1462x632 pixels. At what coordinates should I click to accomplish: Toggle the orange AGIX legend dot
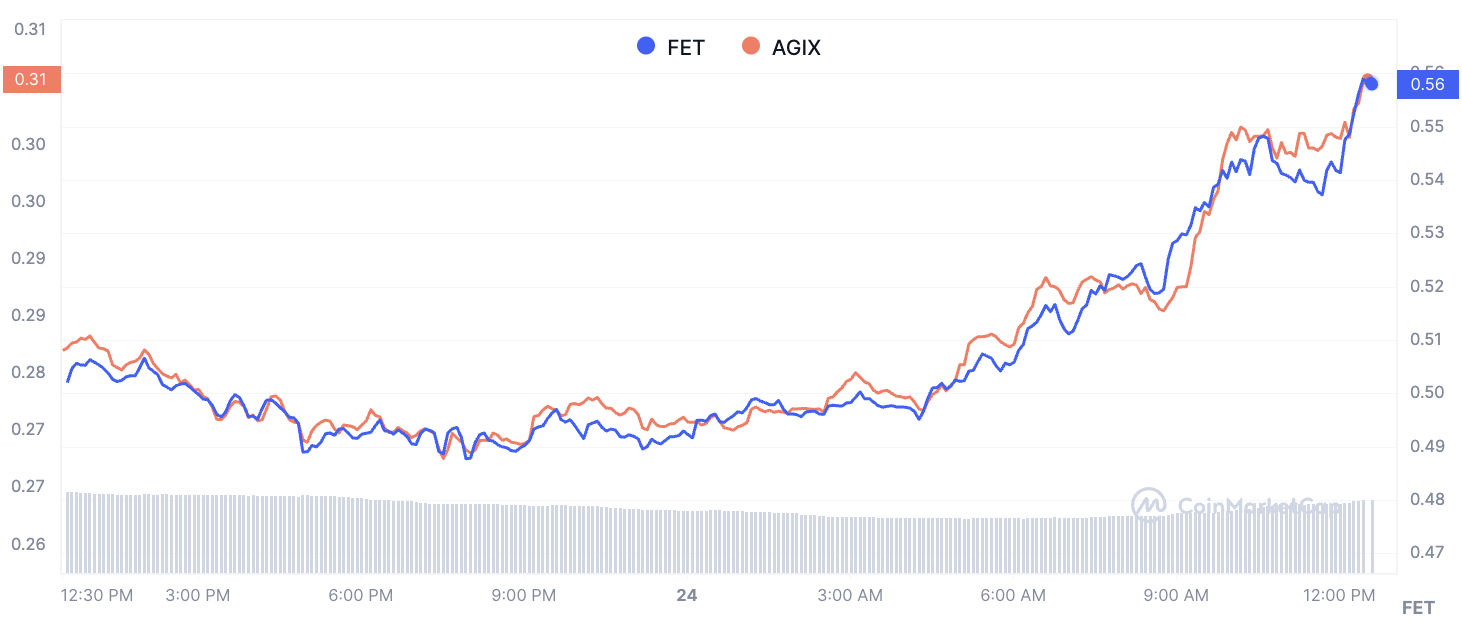click(x=751, y=46)
